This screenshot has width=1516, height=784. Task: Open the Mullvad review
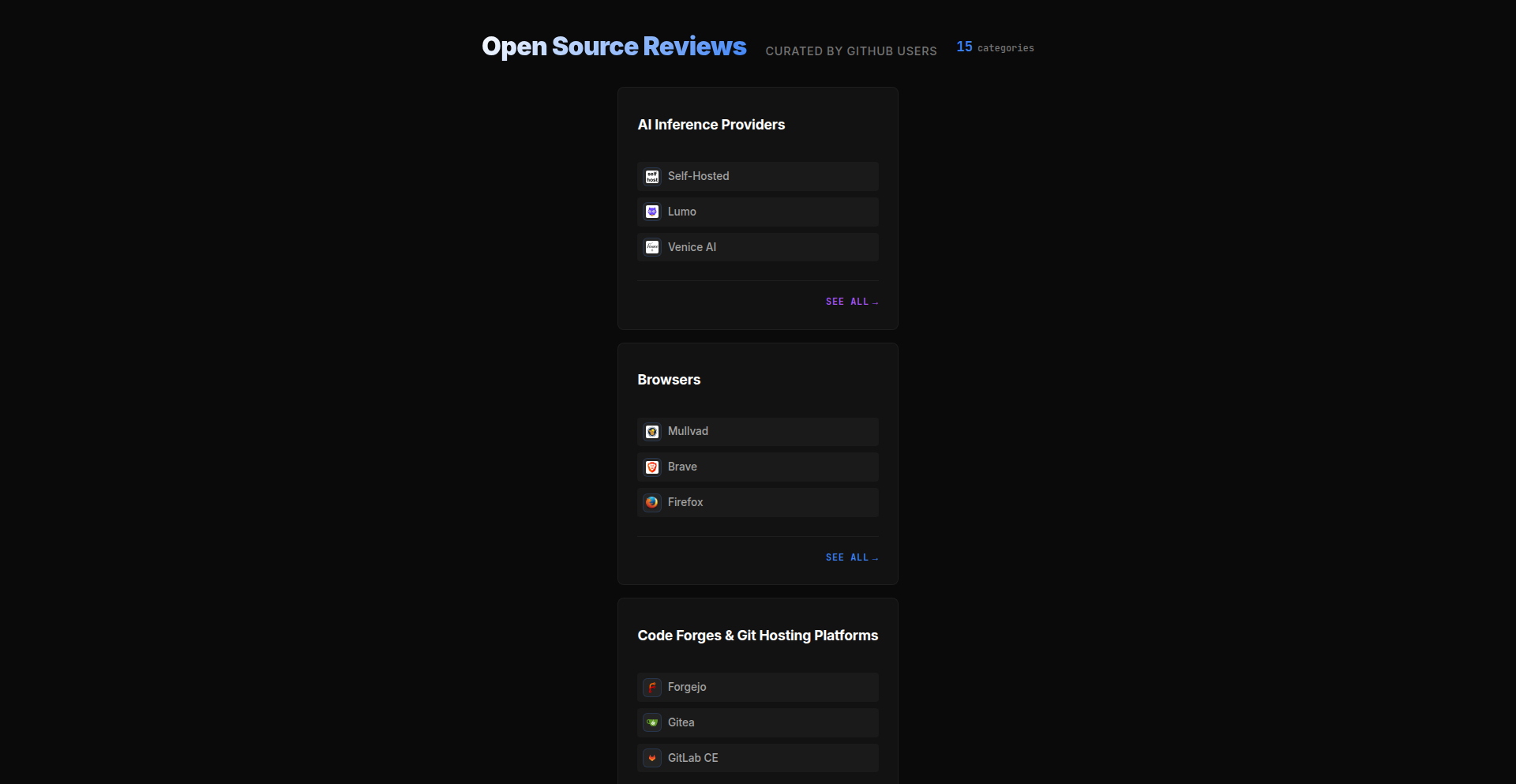(758, 432)
